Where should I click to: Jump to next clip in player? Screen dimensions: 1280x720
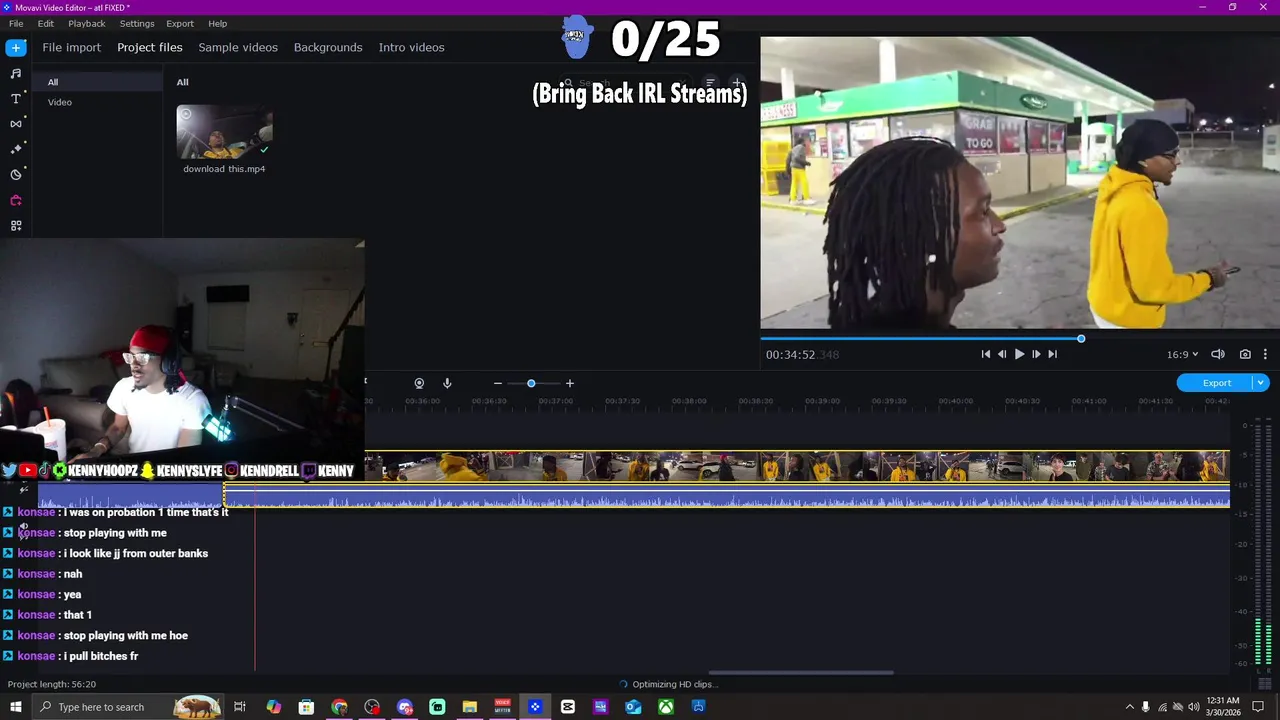[1052, 354]
